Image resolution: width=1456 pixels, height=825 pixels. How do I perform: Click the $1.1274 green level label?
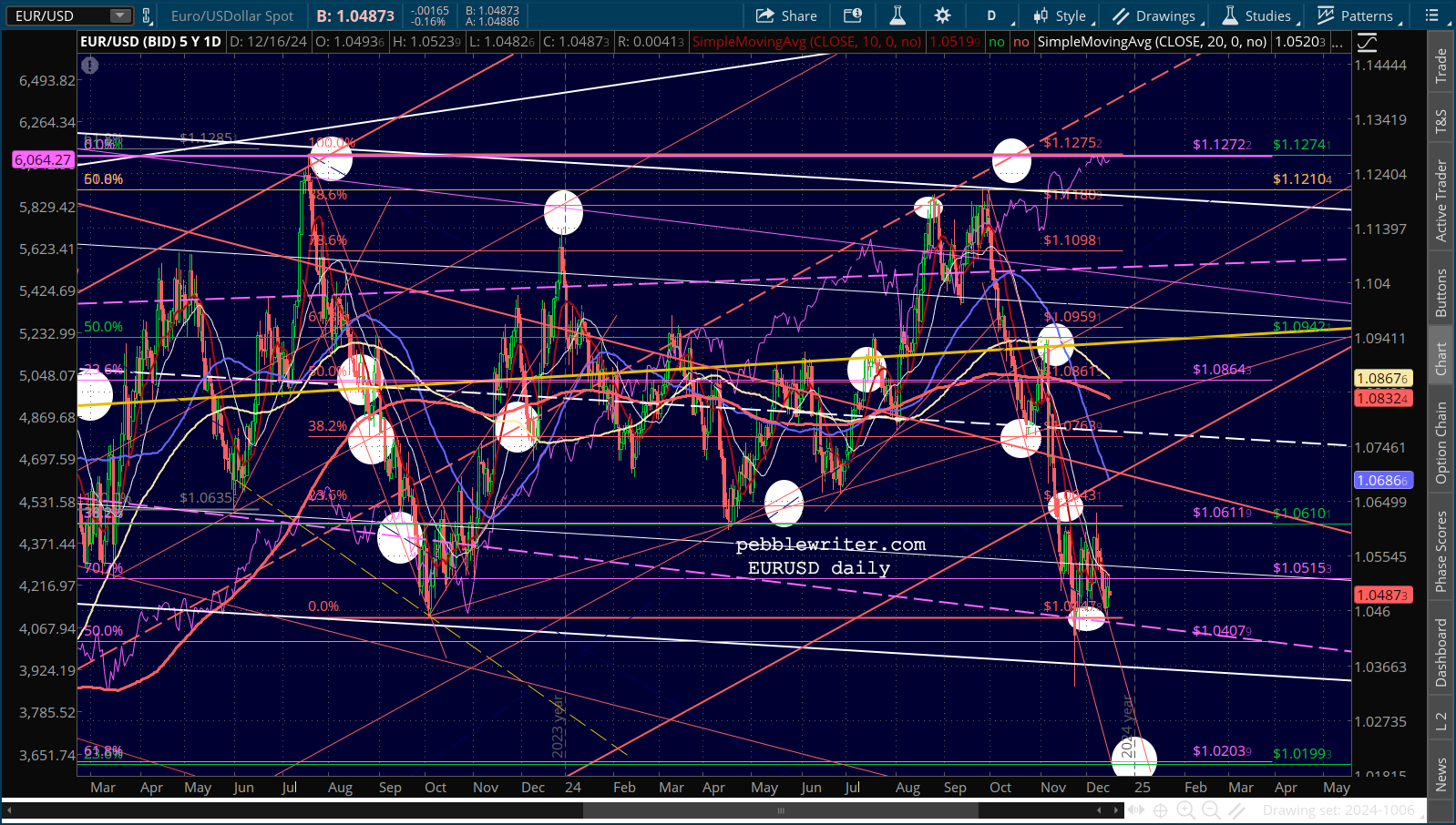click(1302, 145)
